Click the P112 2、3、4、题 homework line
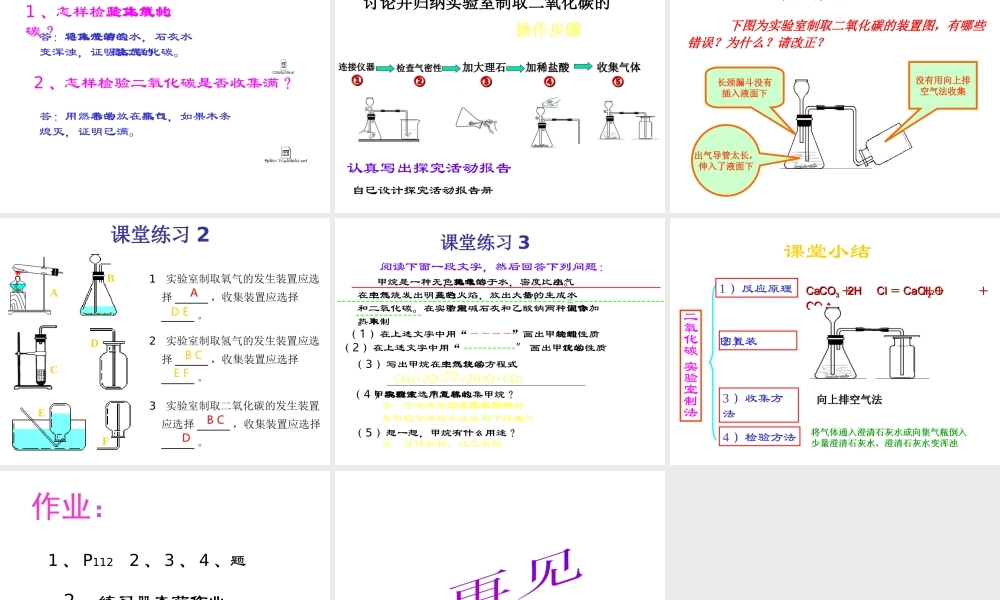The image size is (1000, 600). [147, 561]
